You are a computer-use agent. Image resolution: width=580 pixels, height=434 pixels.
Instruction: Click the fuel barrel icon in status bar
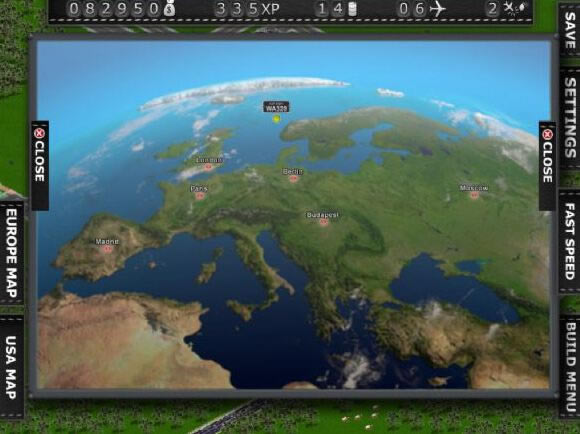pyautogui.click(x=353, y=9)
